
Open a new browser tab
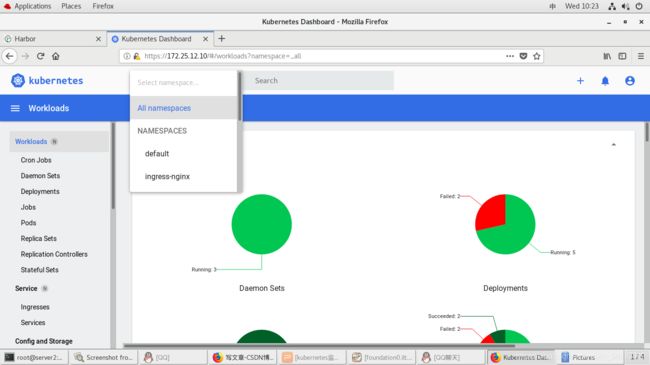click(x=221, y=39)
